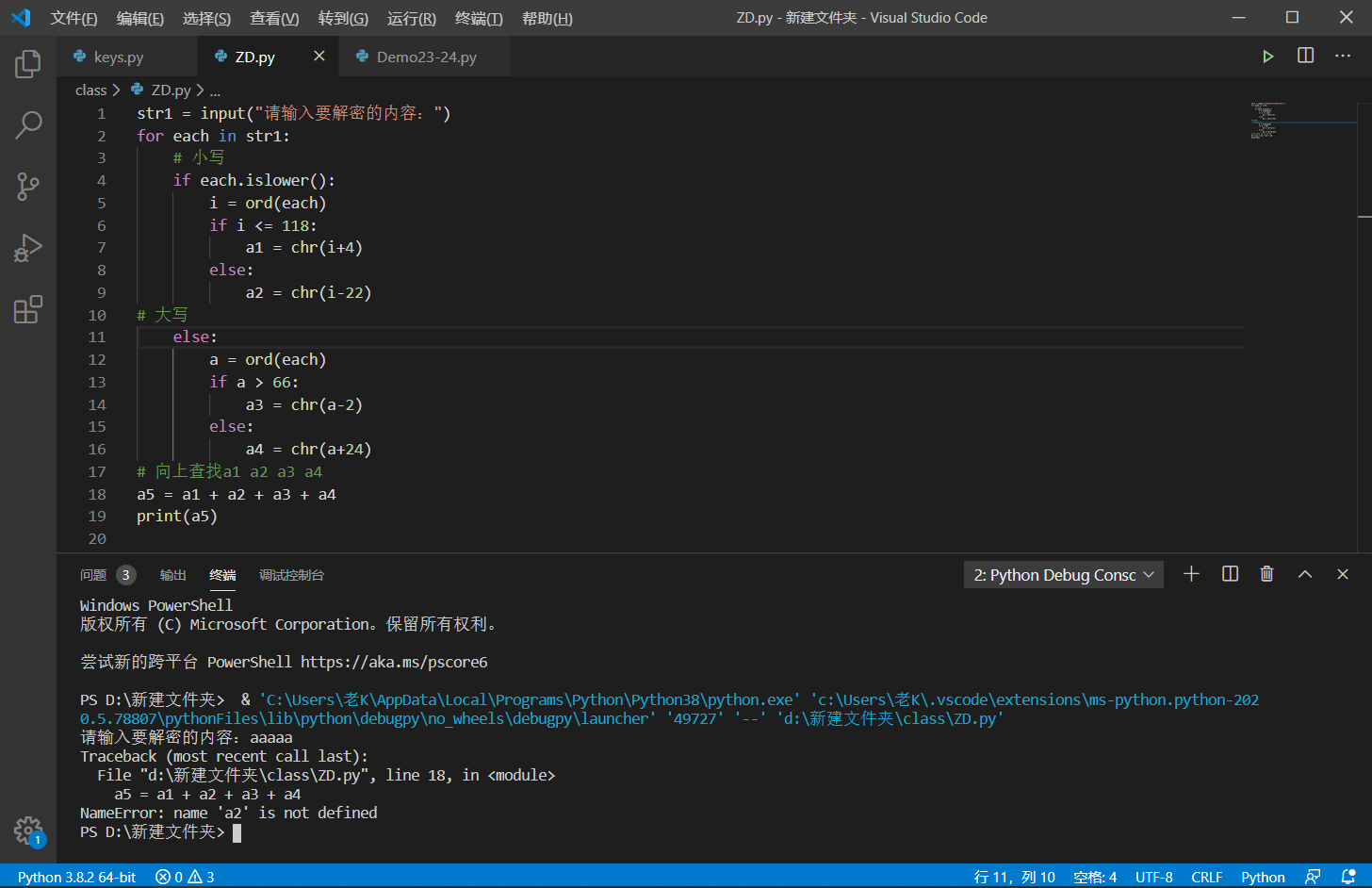The image size is (1372, 888).
Task: Open the Manage gear at bottom left
Action: (x=28, y=830)
